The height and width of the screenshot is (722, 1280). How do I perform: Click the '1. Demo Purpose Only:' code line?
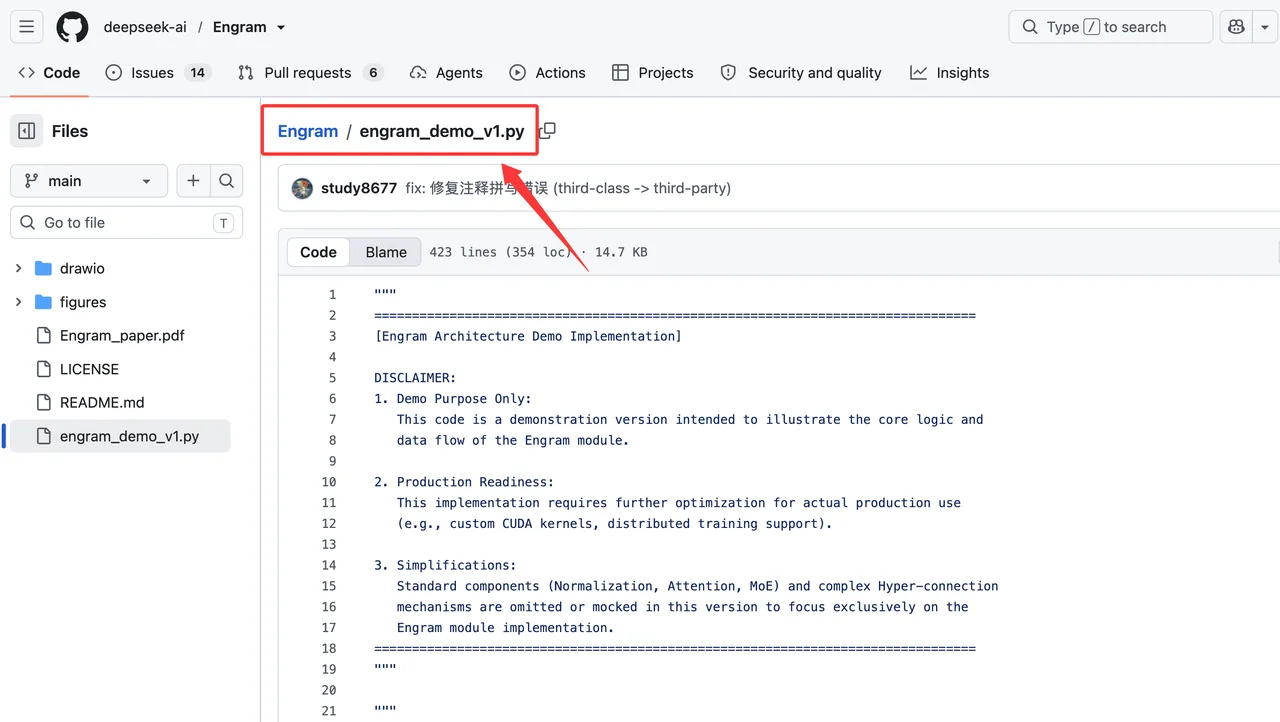point(453,399)
